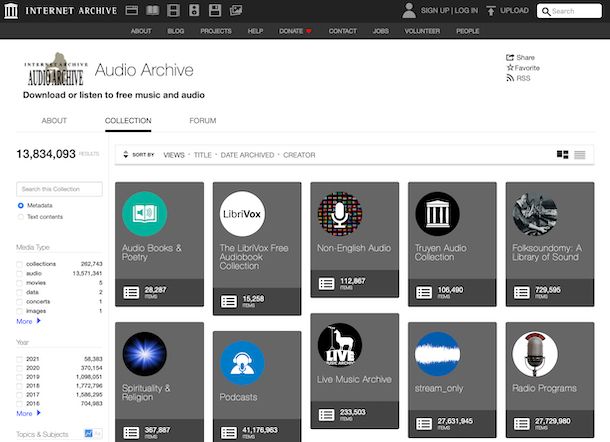Click the user avatar icon
610x442 pixels.
409,11
